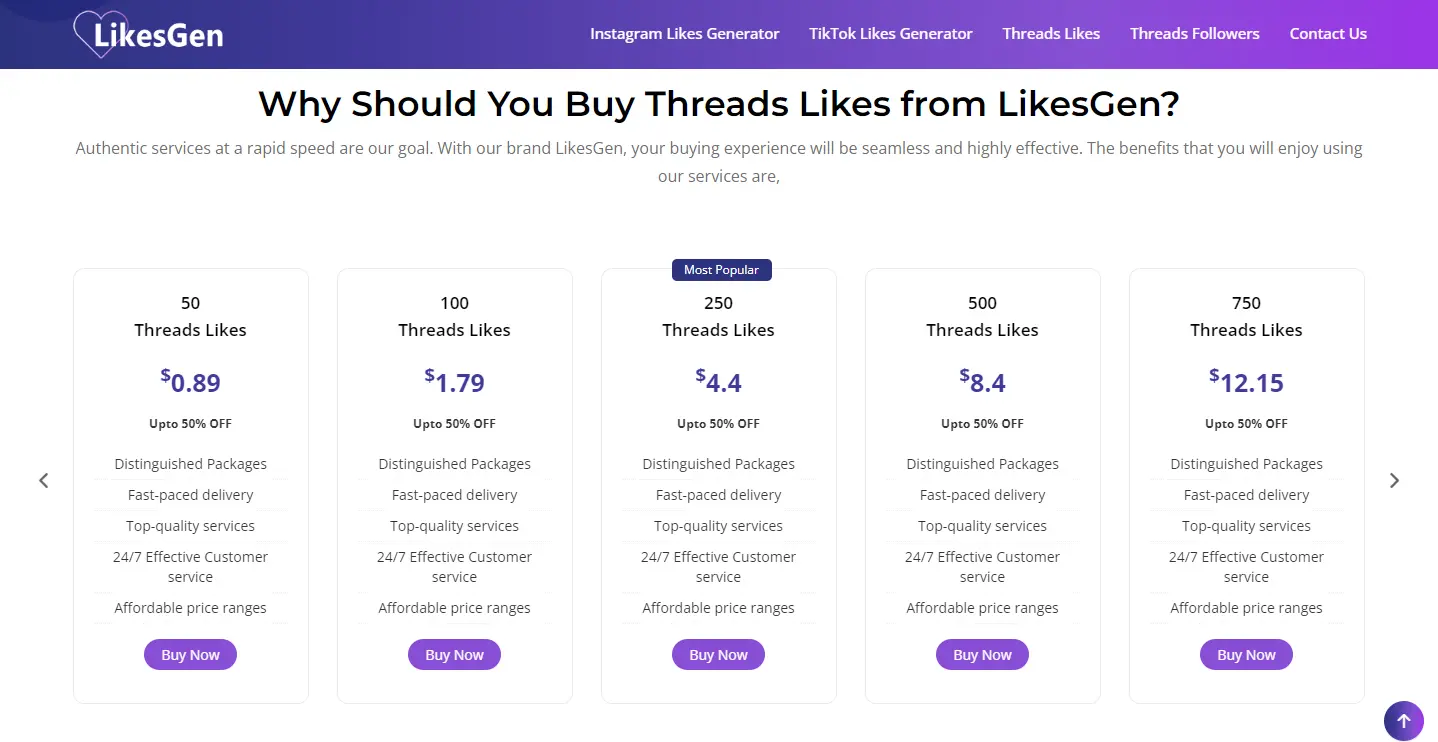1438x742 pixels.
Task: Buy the 500 Threads Likes package
Action: 982,655
